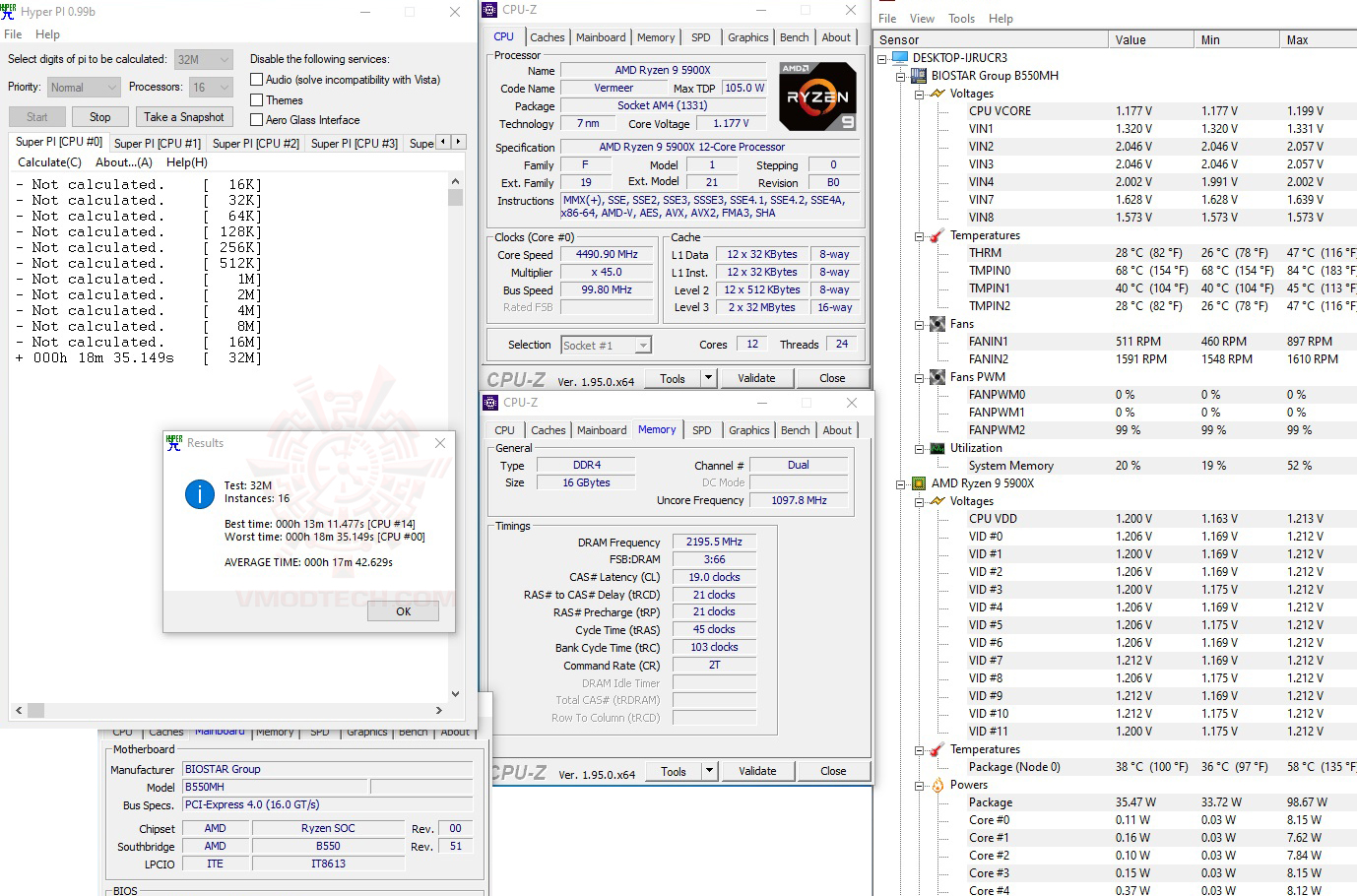Viewport: 1357px width, 896px height.
Task: Open the About...(A) menu
Action: point(124,162)
